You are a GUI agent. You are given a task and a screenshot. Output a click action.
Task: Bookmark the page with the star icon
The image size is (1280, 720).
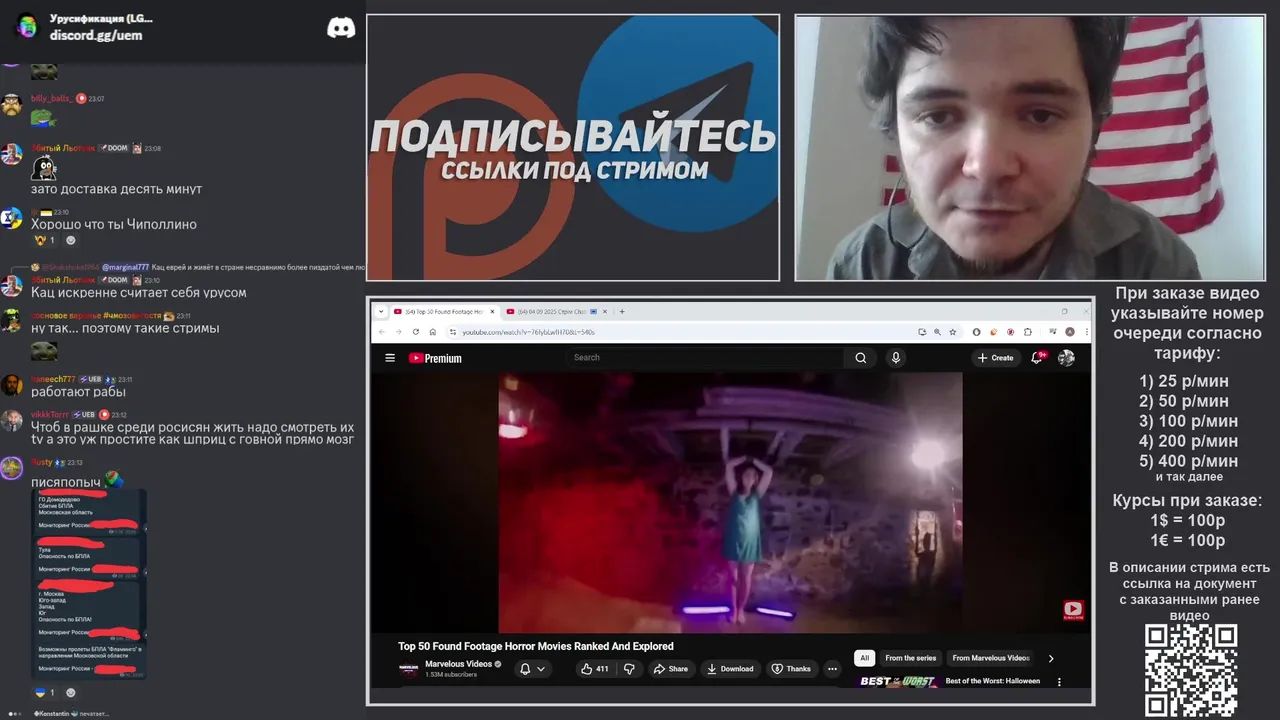click(x=953, y=332)
